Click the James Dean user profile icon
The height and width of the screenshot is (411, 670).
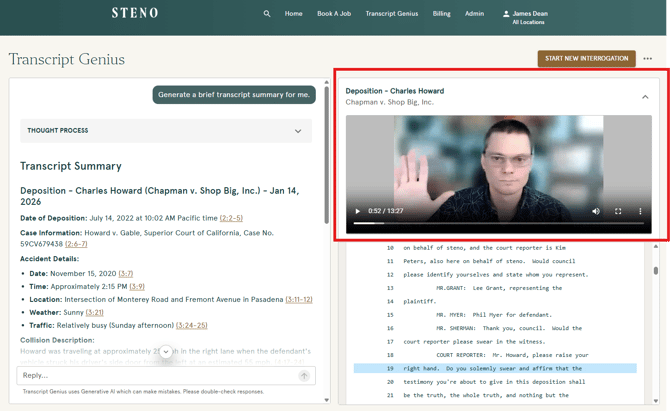pos(506,14)
